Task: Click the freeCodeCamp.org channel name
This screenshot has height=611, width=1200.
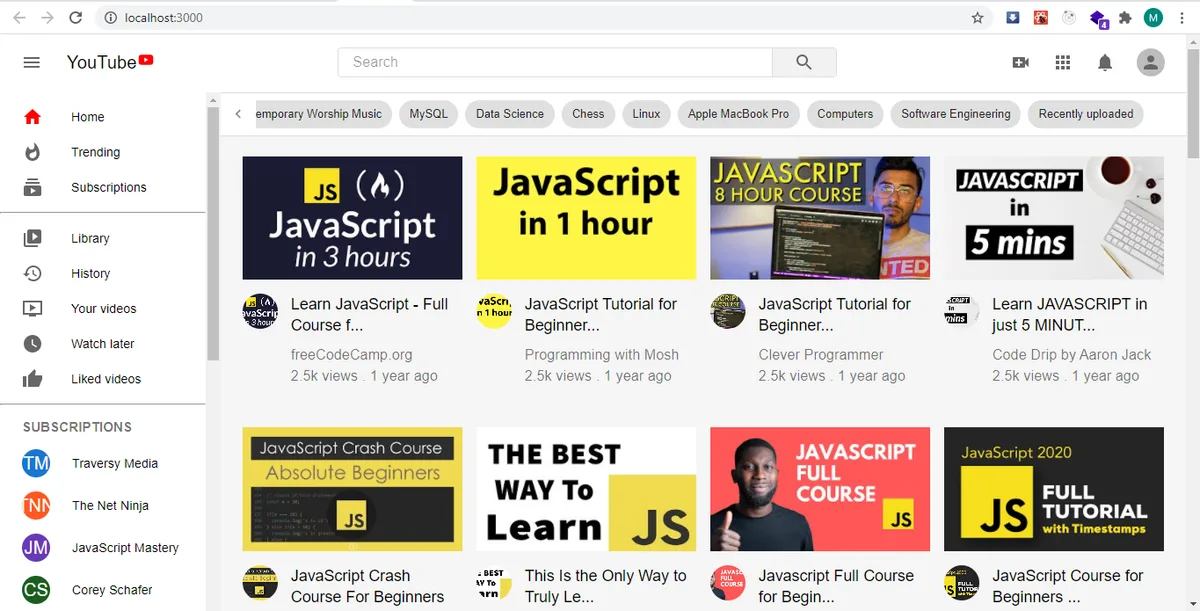Action: [x=351, y=354]
